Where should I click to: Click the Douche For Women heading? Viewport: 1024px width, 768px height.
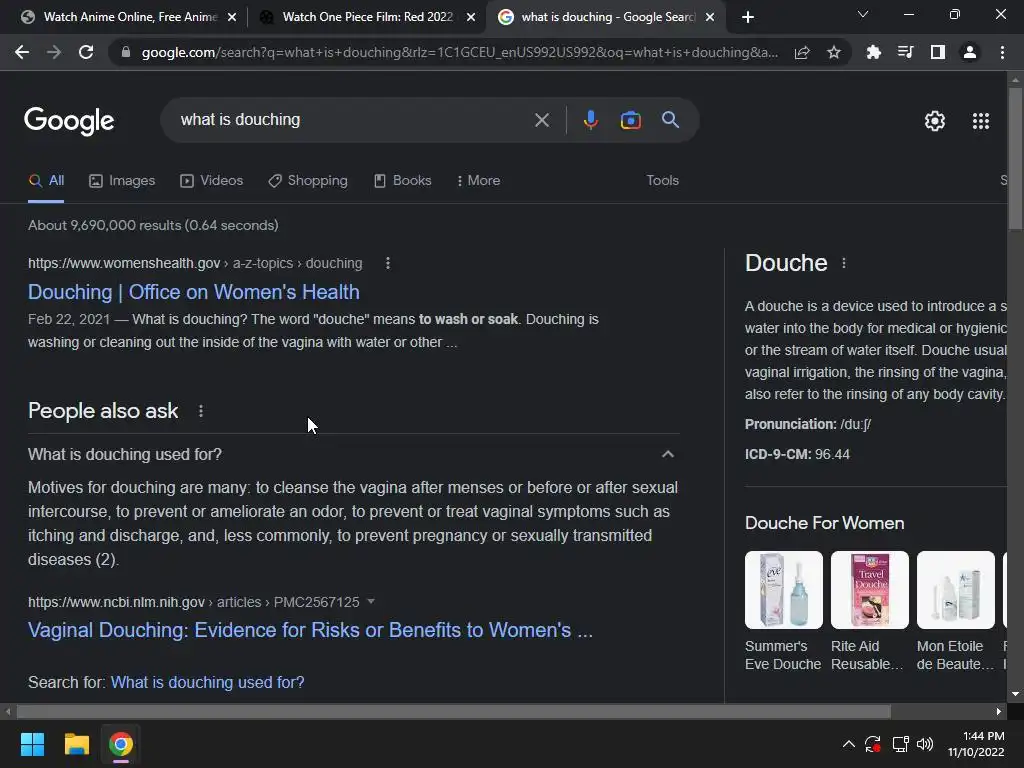tap(824, 523)
